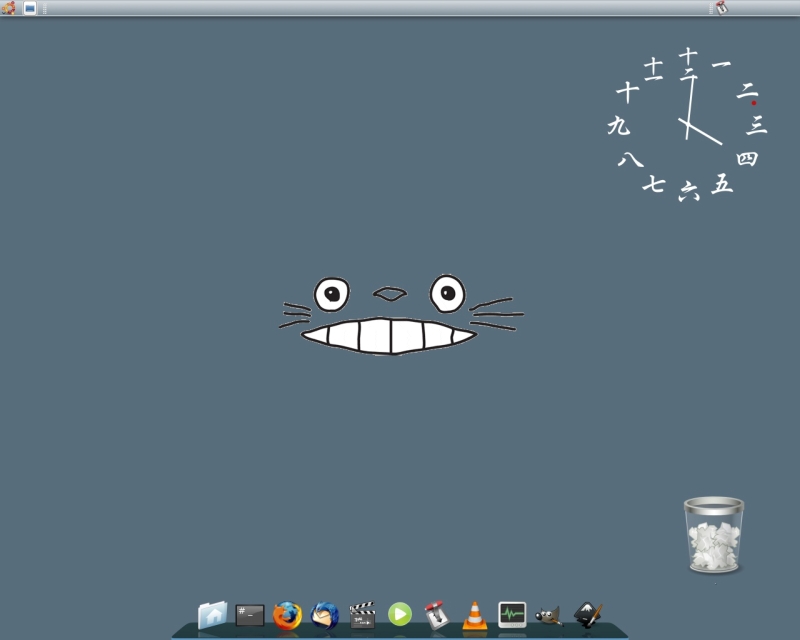Open Firefox from the dock
The width and height of the screenshot is (800, 640).
click(x=287, y=616)
